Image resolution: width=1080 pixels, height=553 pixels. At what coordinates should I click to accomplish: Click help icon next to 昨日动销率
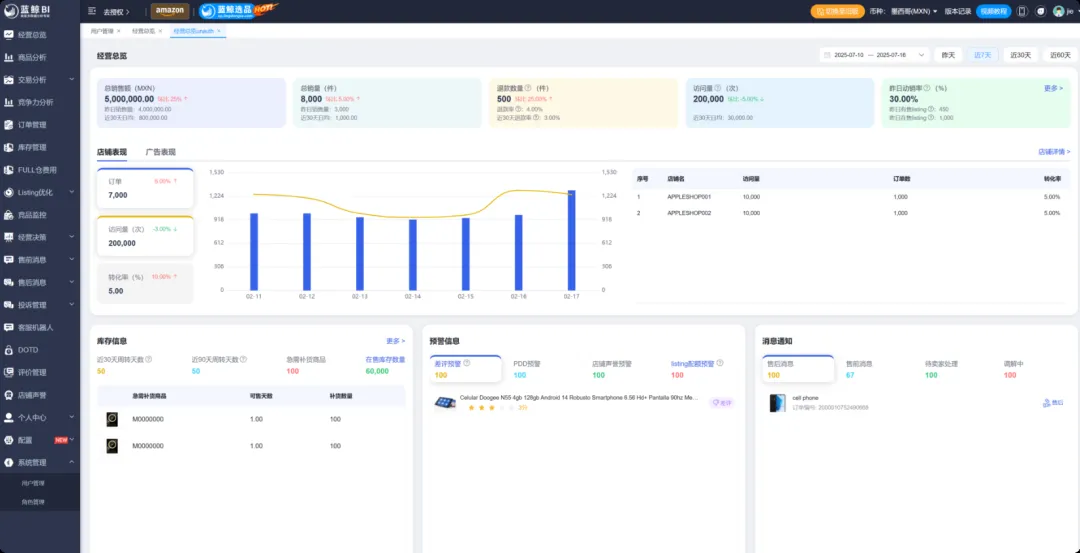[x=926, y=88]
